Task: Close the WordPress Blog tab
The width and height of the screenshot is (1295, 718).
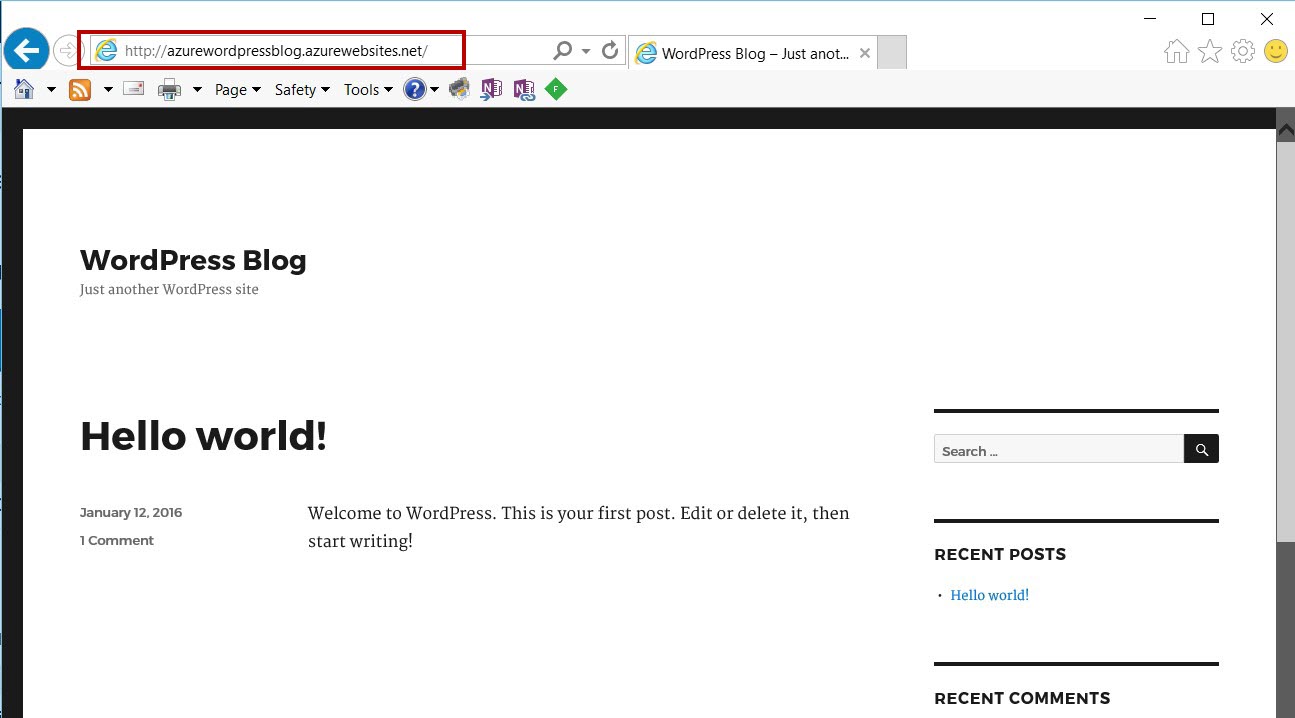Action: (x=865, y=53)
